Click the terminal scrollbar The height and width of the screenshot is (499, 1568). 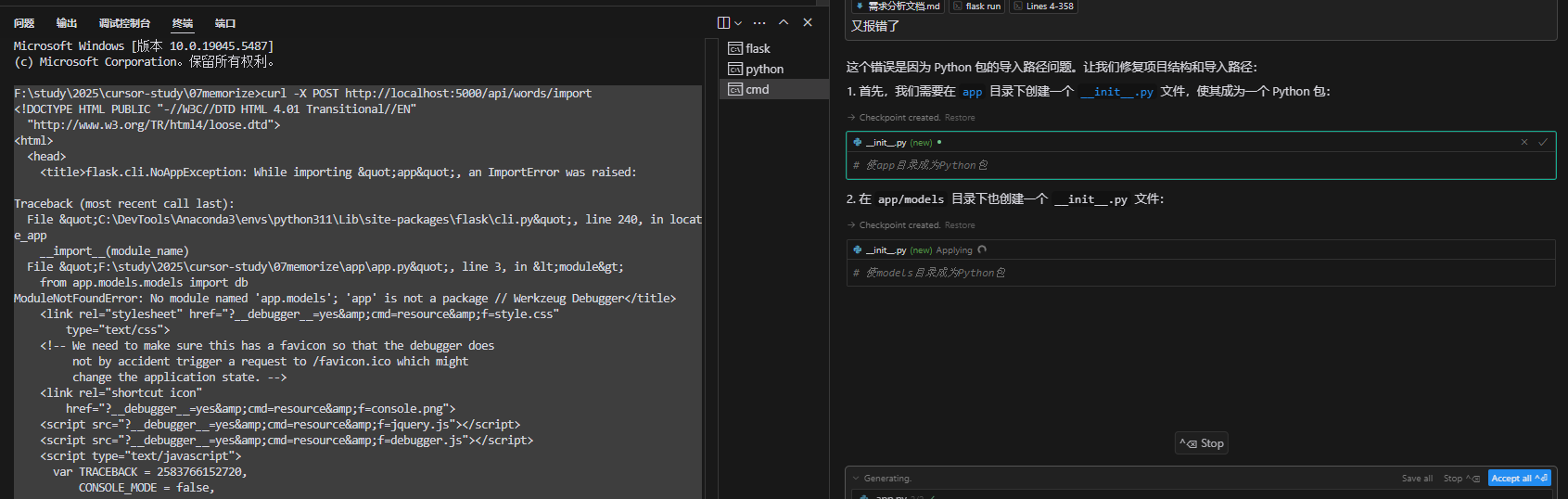tap(712, 269)
